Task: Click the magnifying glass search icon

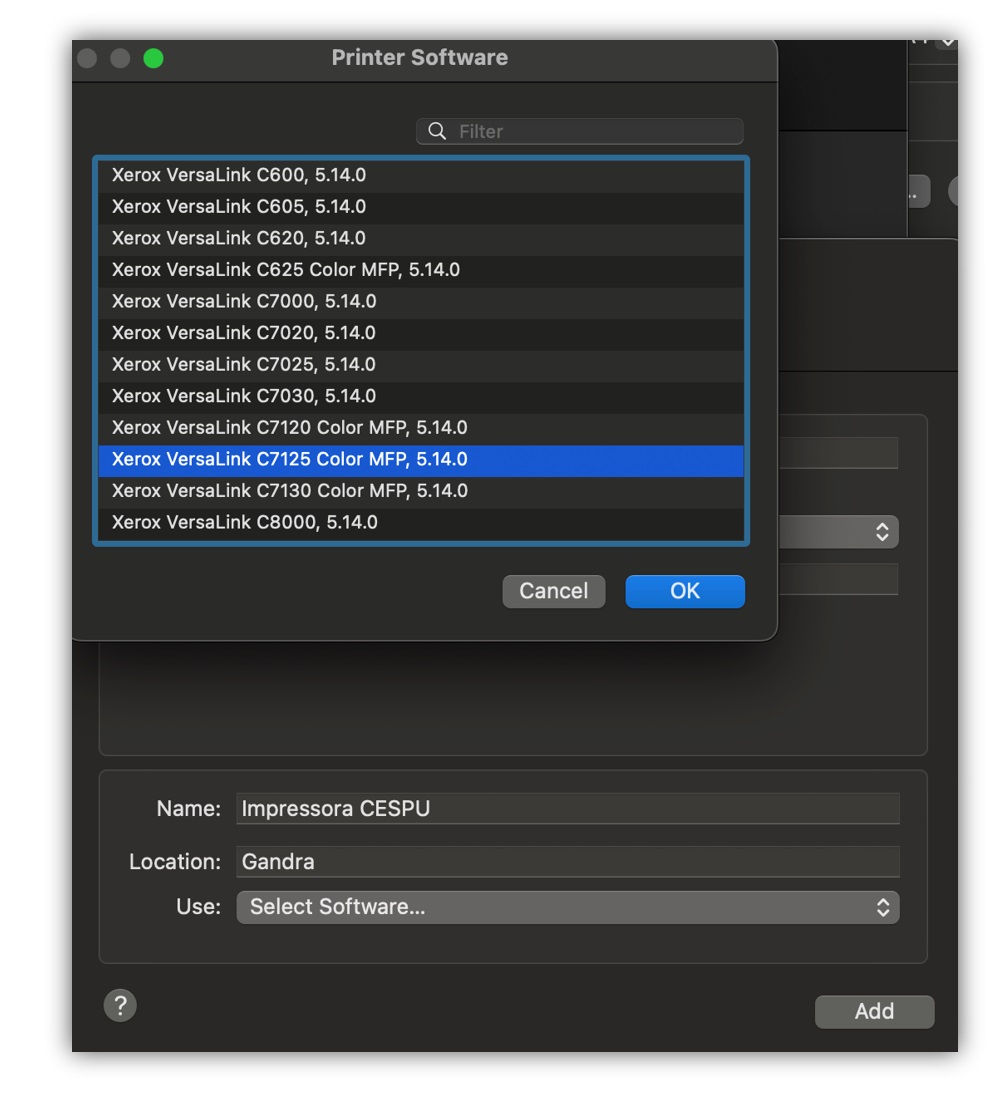Action: [x=437, y=132]
